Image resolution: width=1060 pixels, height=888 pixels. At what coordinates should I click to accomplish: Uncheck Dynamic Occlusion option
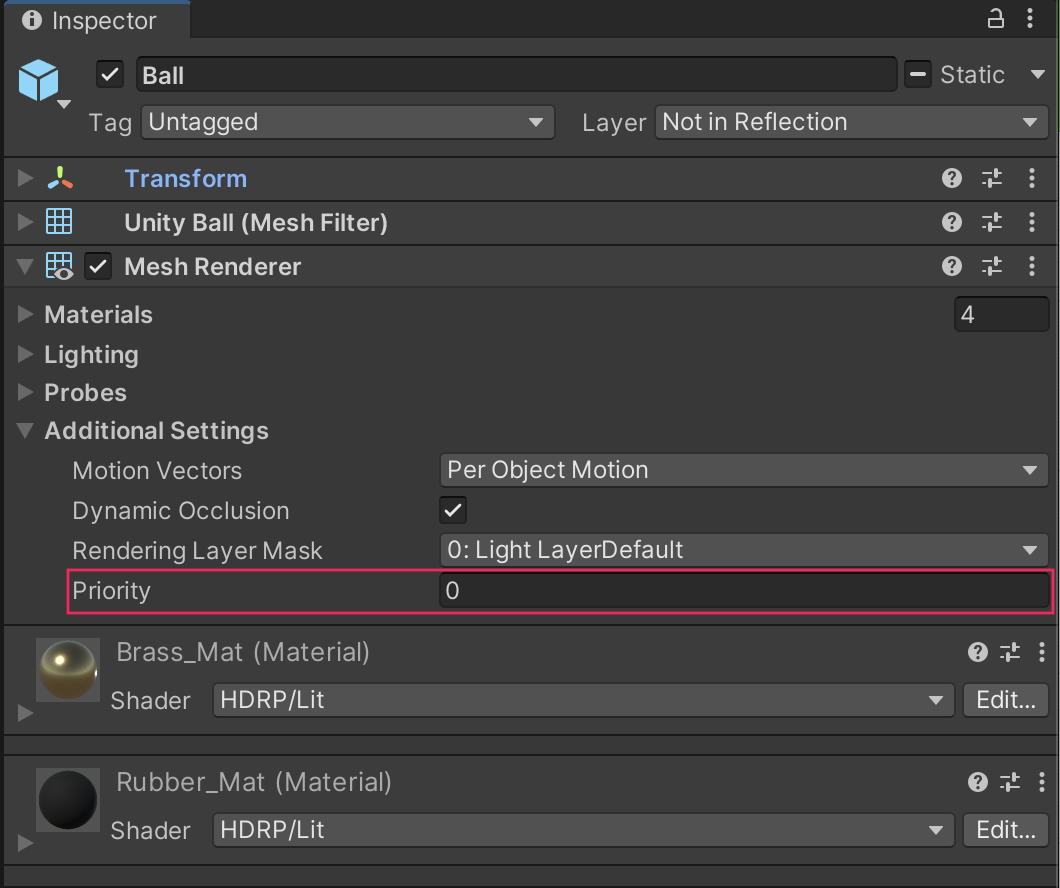[453, 510]
